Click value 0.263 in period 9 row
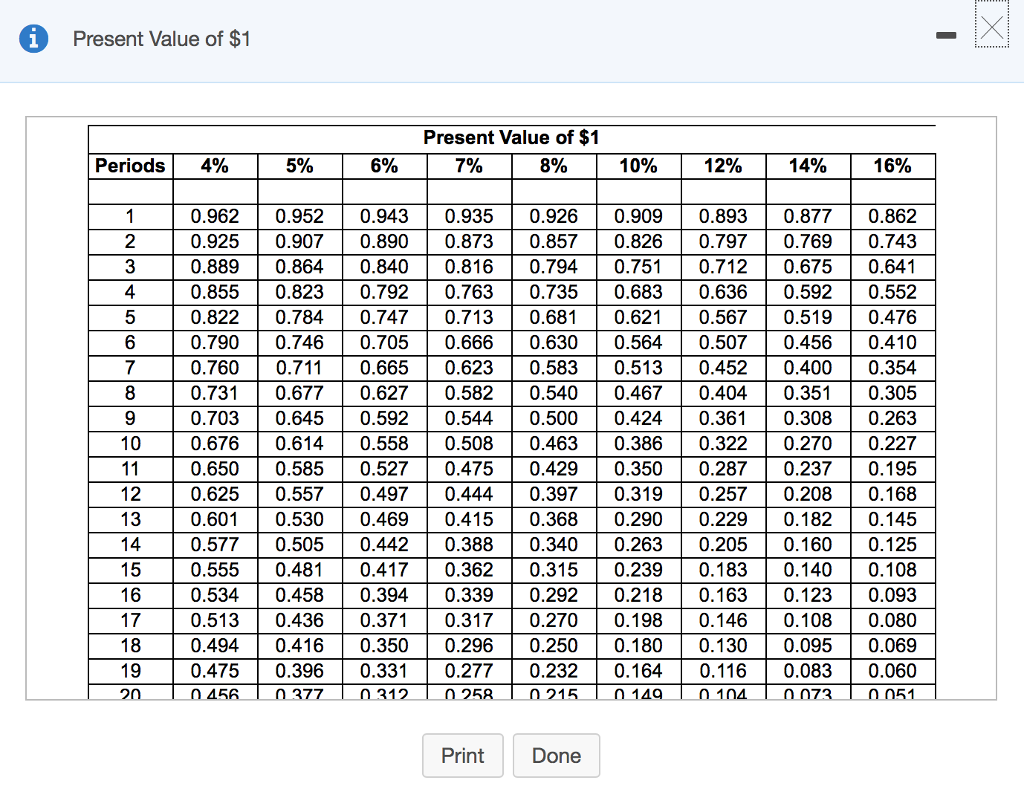This screenshot has width=1024, height=786. [x=893, y=418]
